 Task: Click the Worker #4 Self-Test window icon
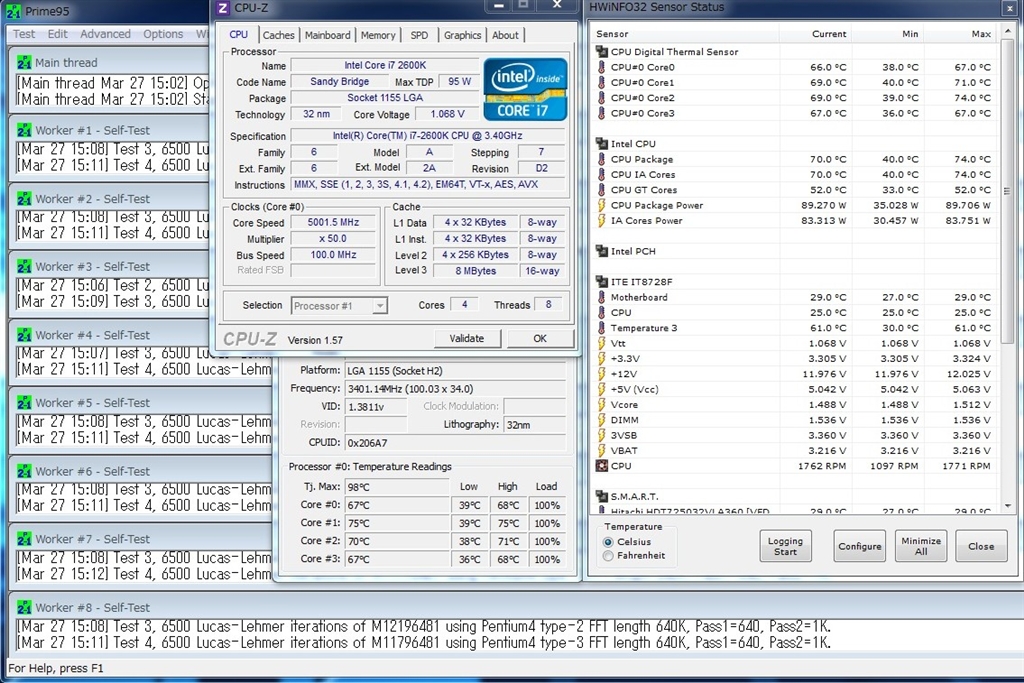pyautogui.click(x=24, y=335)
